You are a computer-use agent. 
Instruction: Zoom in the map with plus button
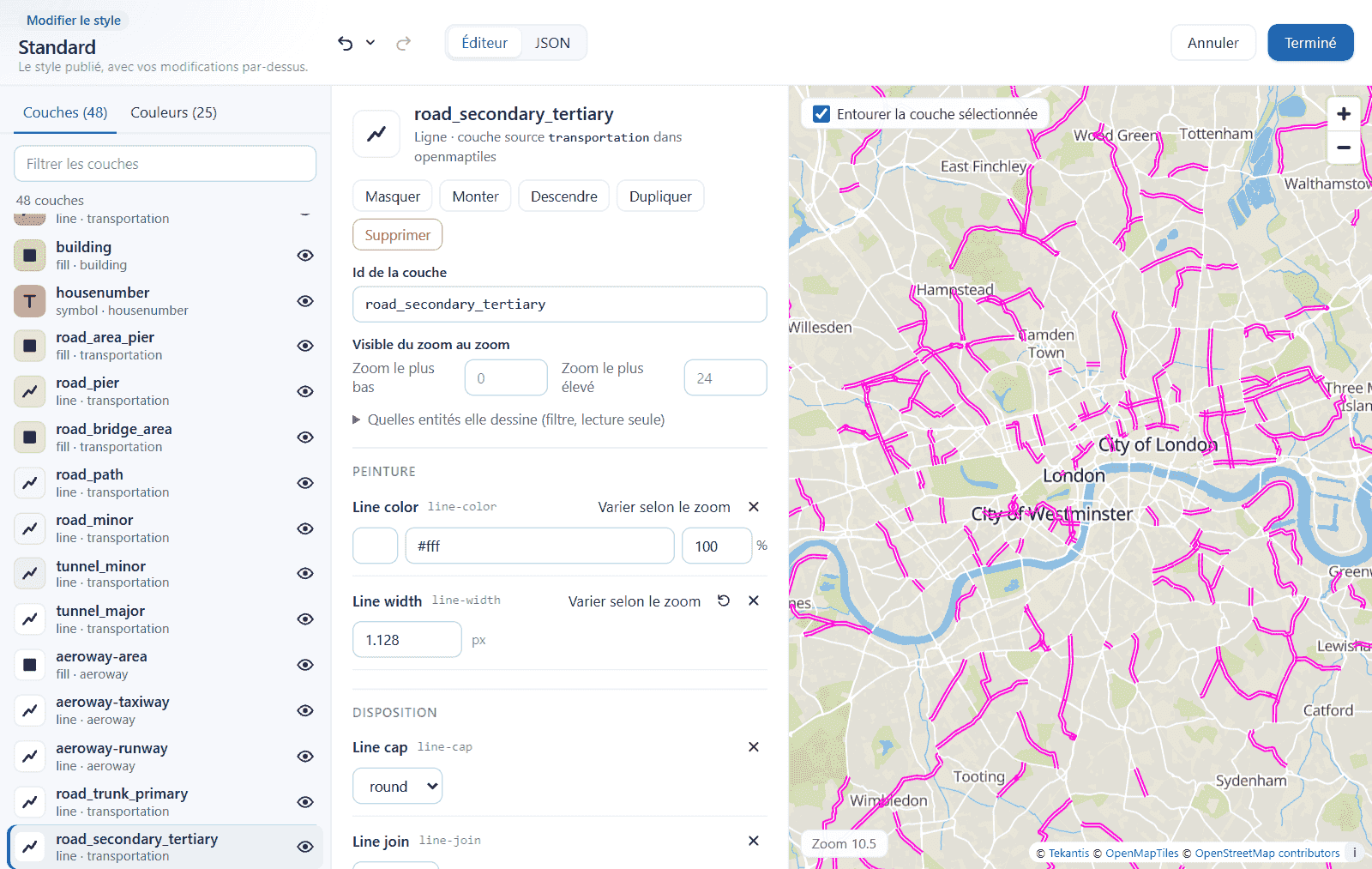point(1344,114)
